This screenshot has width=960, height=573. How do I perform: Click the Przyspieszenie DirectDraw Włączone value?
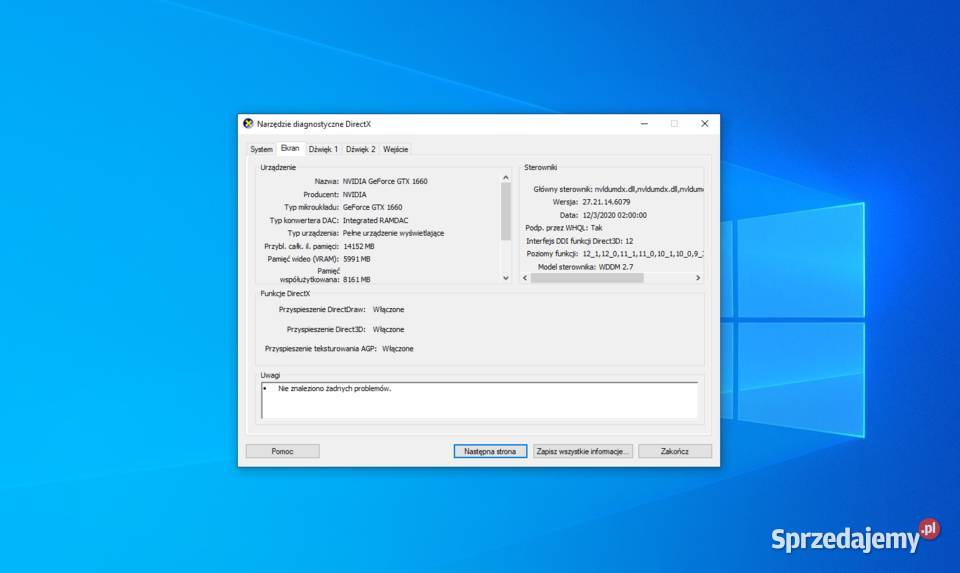(x=388, y=310)
